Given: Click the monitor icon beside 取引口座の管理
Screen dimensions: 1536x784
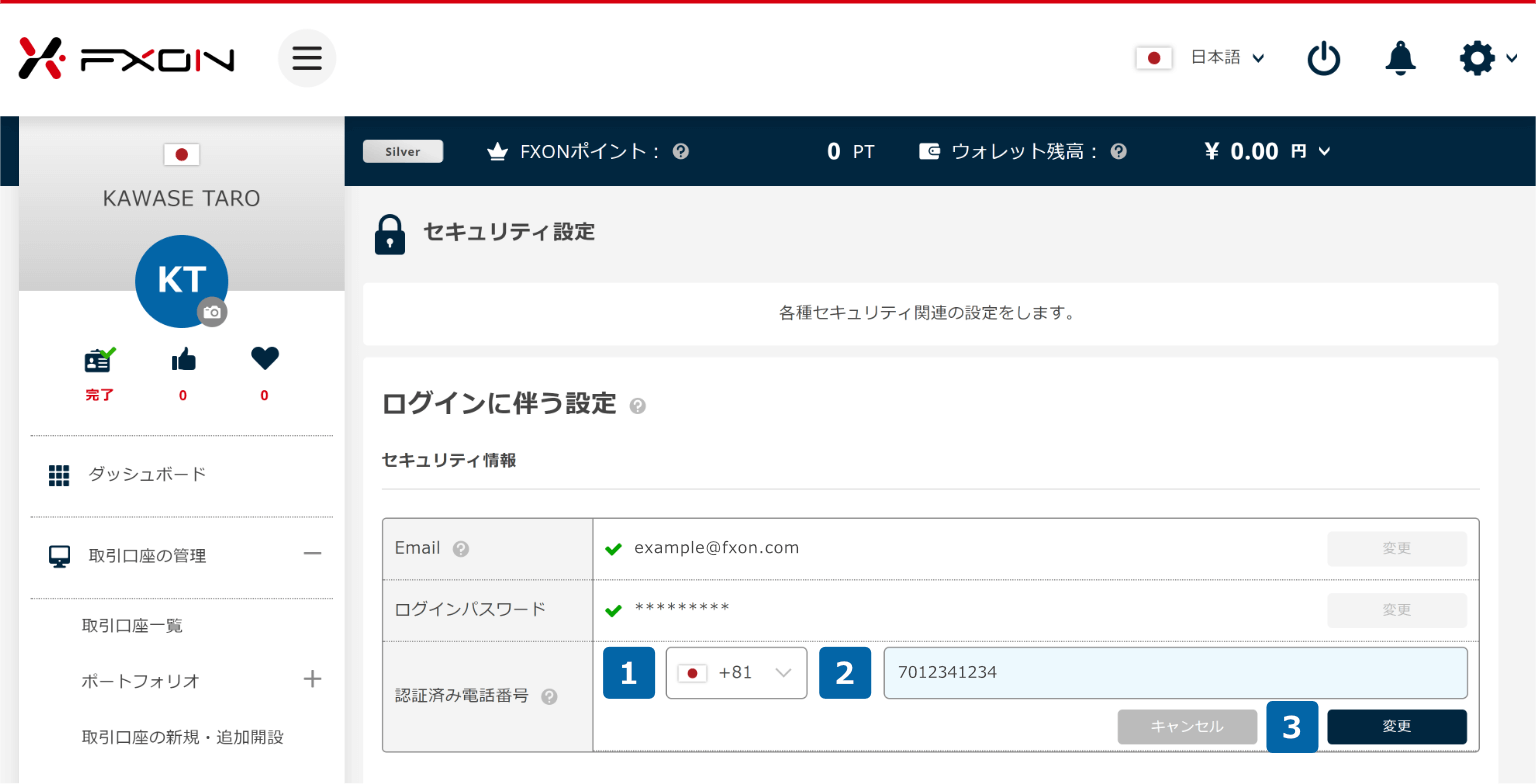Looking at the screenshot, I should point(59,556).
